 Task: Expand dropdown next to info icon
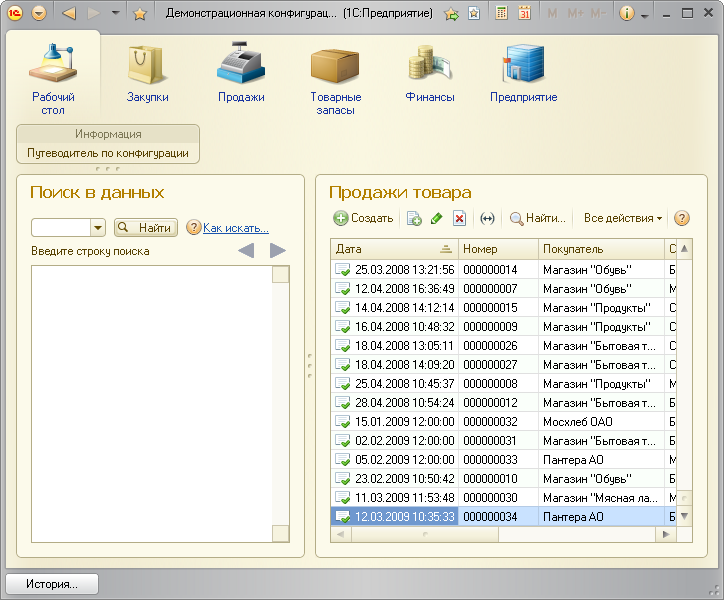pyautogui.click(x=645, y=15)
